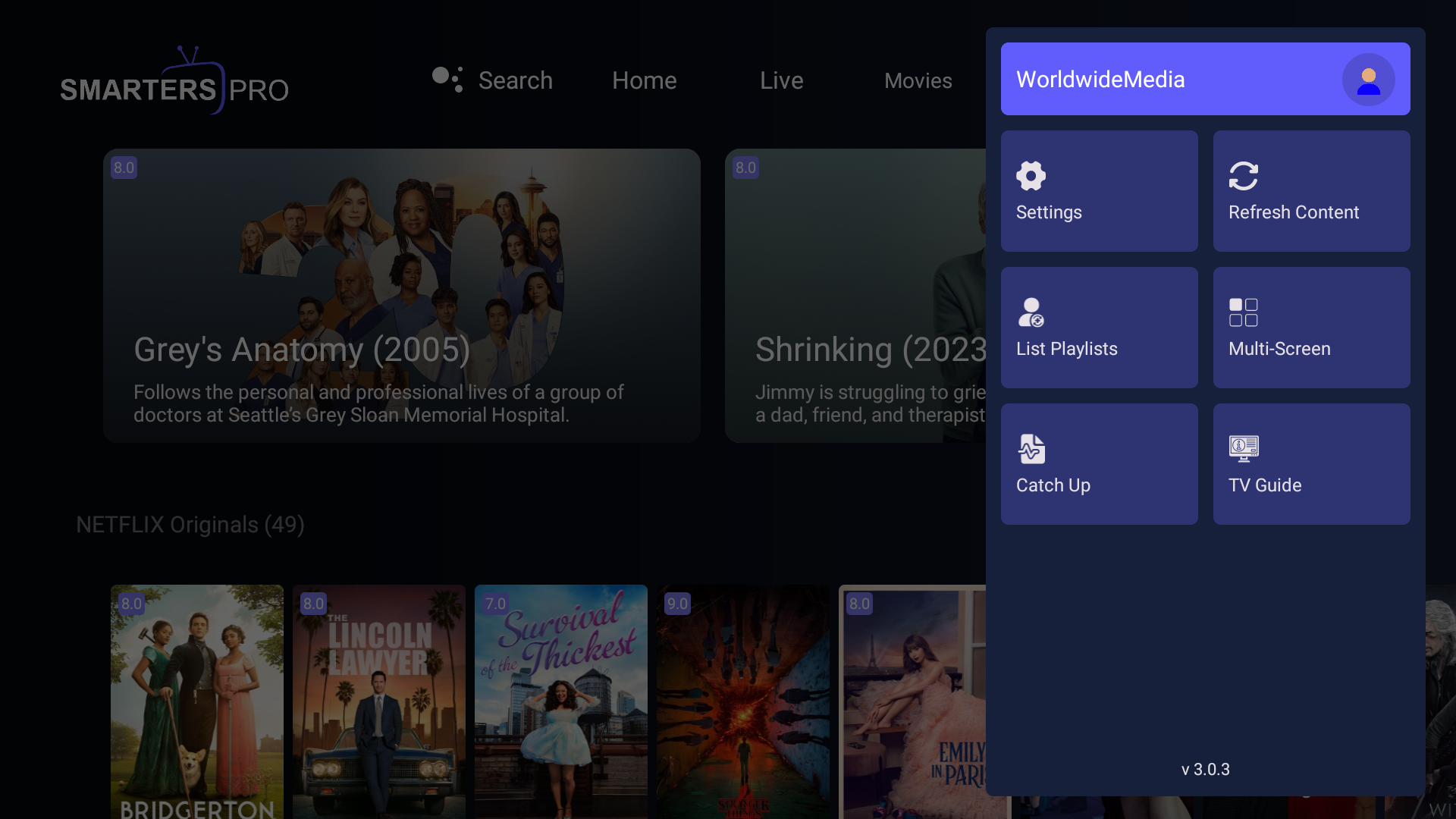Select the Multi-Screen grid icon
This screenshot has height=819, width=1456.
[x=1243, y=312]
